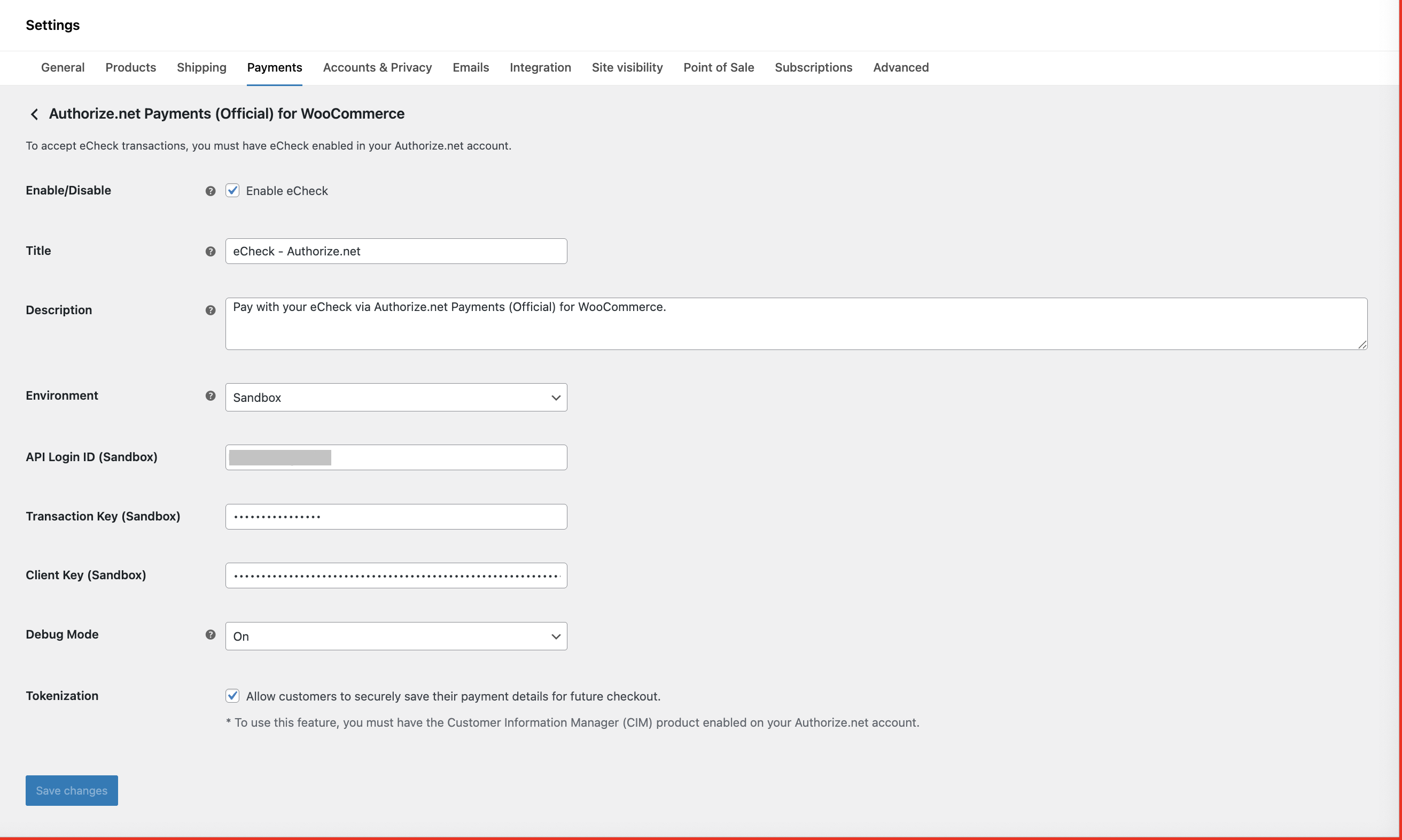The width and height of the screenshot is (1402, 840).
Task: Click the Transaction Key (Sandbox) field
Action: click(396, 517)
